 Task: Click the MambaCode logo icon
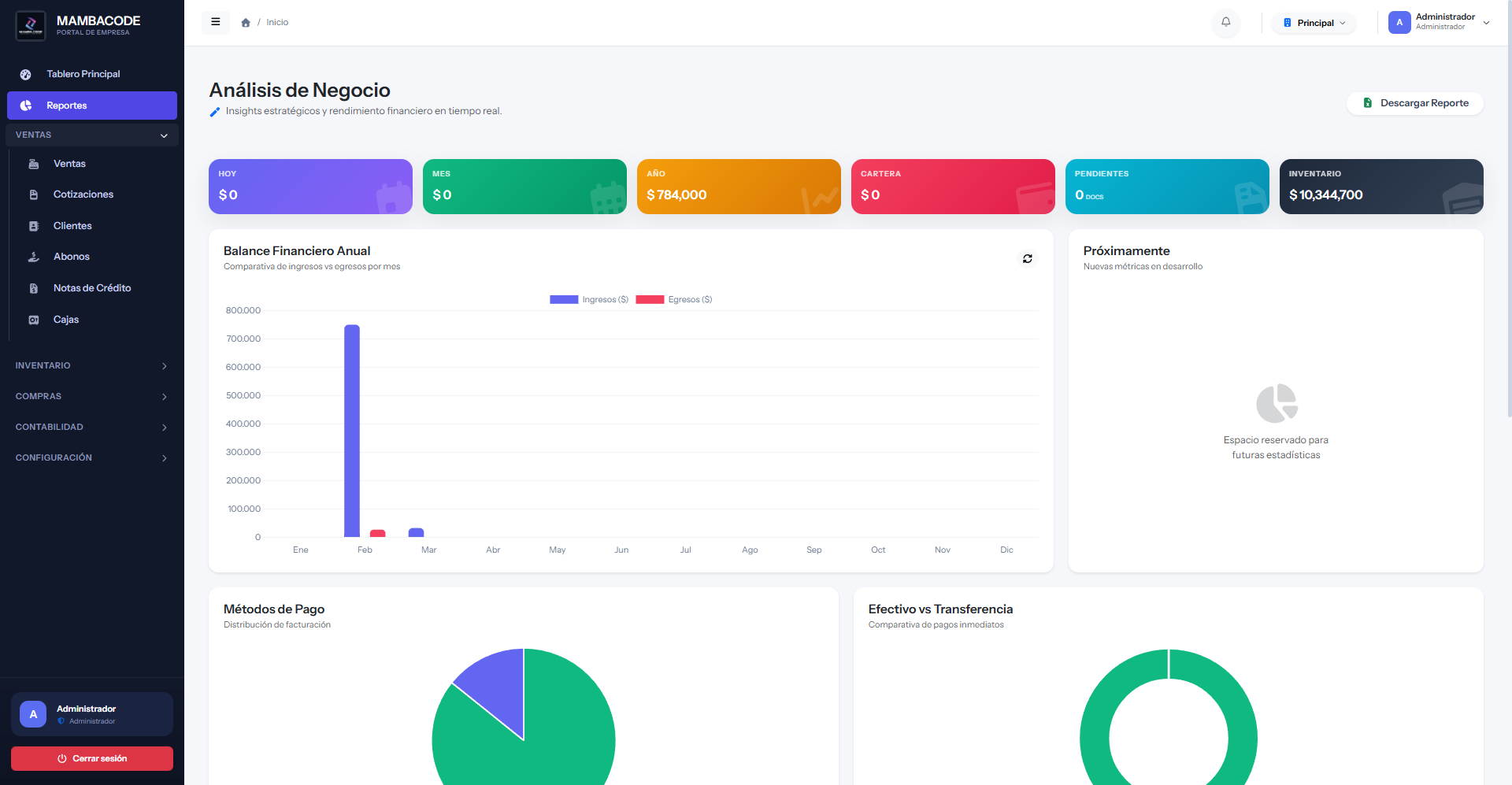31,25
